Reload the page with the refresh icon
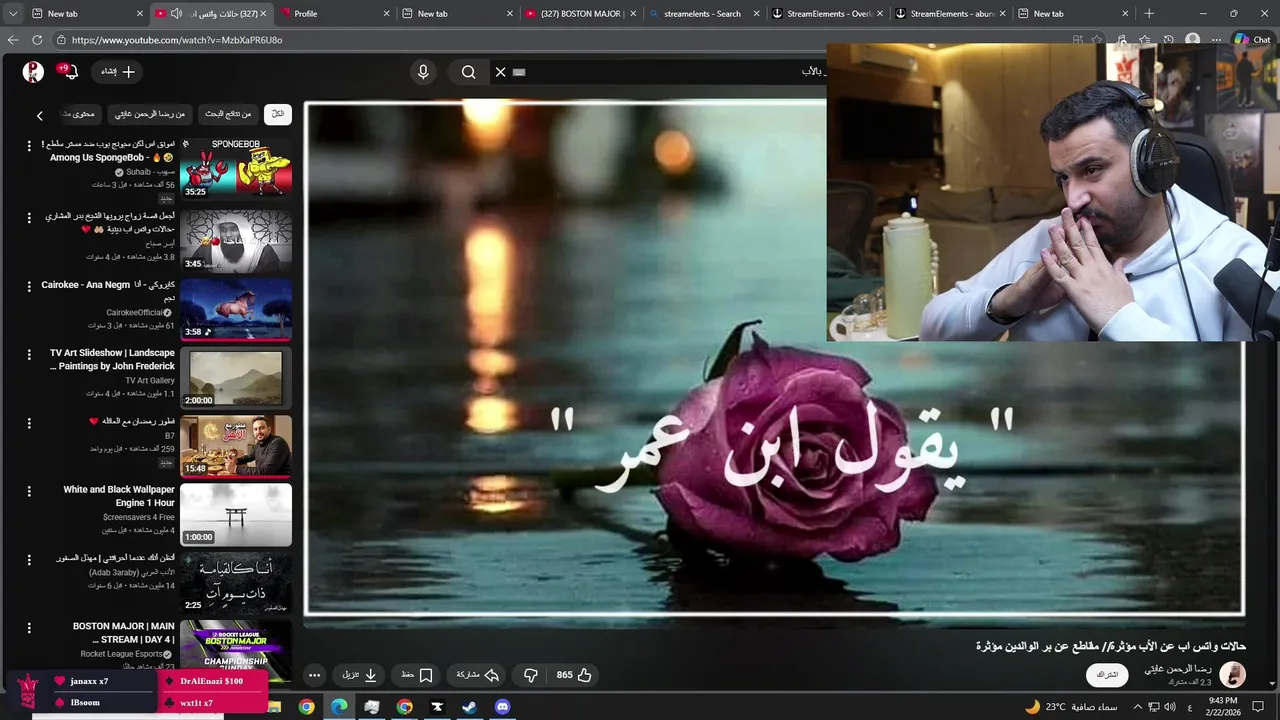Screen dimensions: 1280x720 (x=37, y=40)
